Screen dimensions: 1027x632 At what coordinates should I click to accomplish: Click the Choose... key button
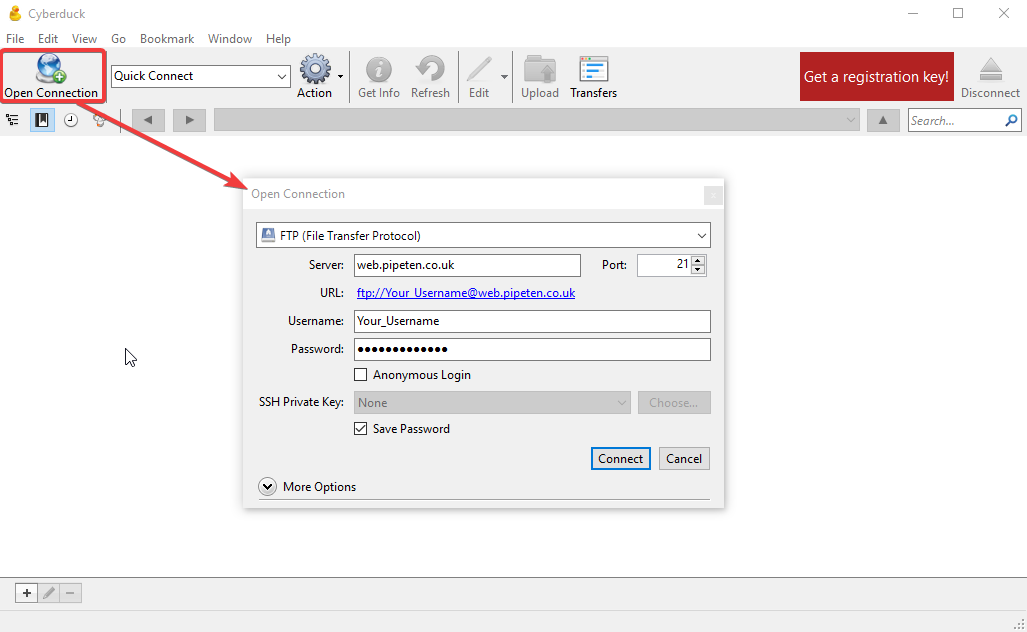674,402
